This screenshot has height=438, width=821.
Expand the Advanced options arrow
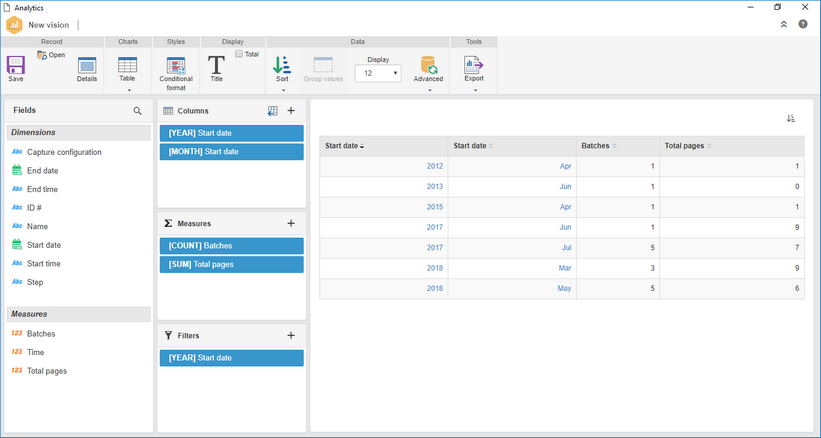pos(430,90)
